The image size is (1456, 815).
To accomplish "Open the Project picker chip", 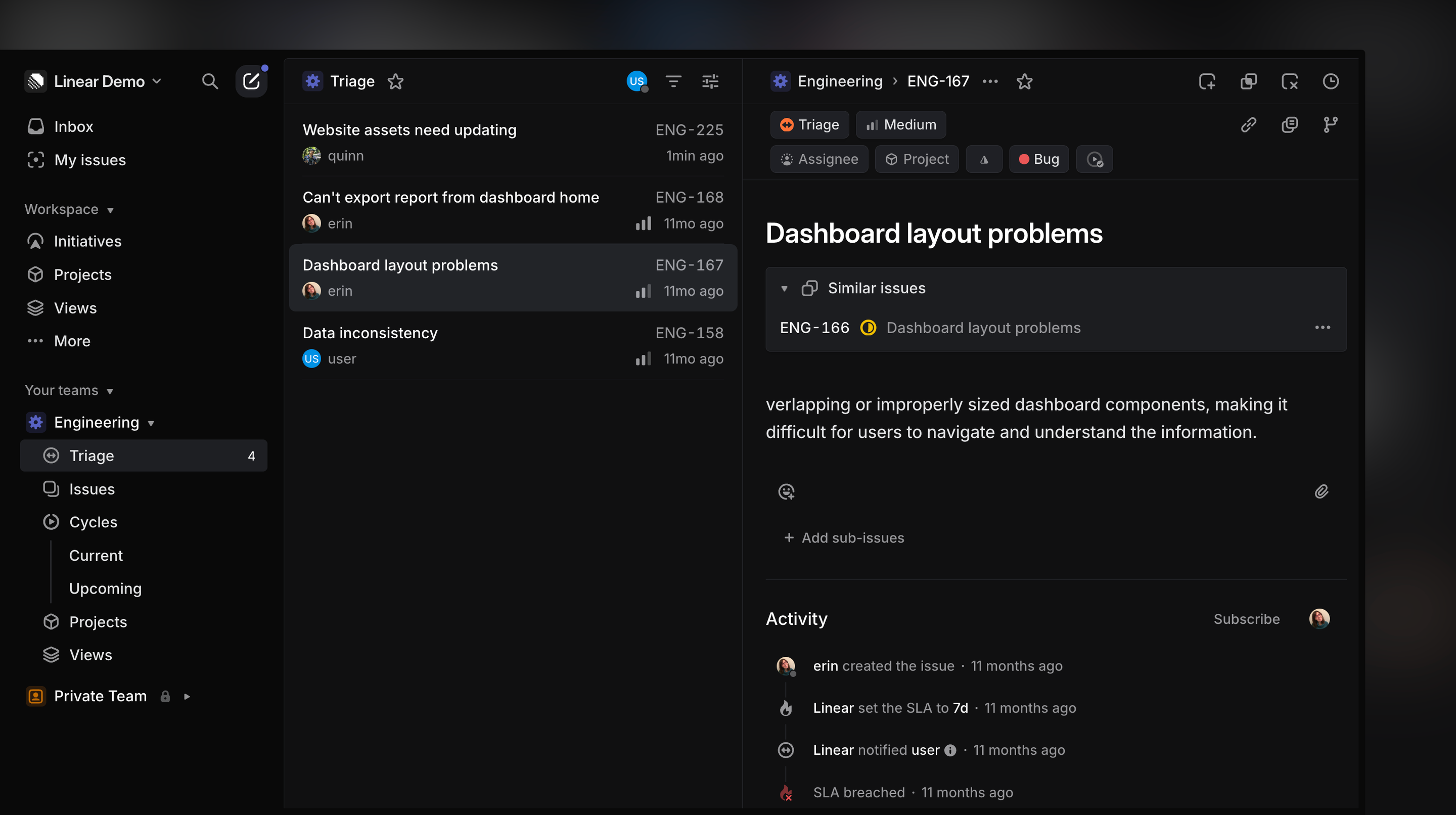I will point(917,159).
